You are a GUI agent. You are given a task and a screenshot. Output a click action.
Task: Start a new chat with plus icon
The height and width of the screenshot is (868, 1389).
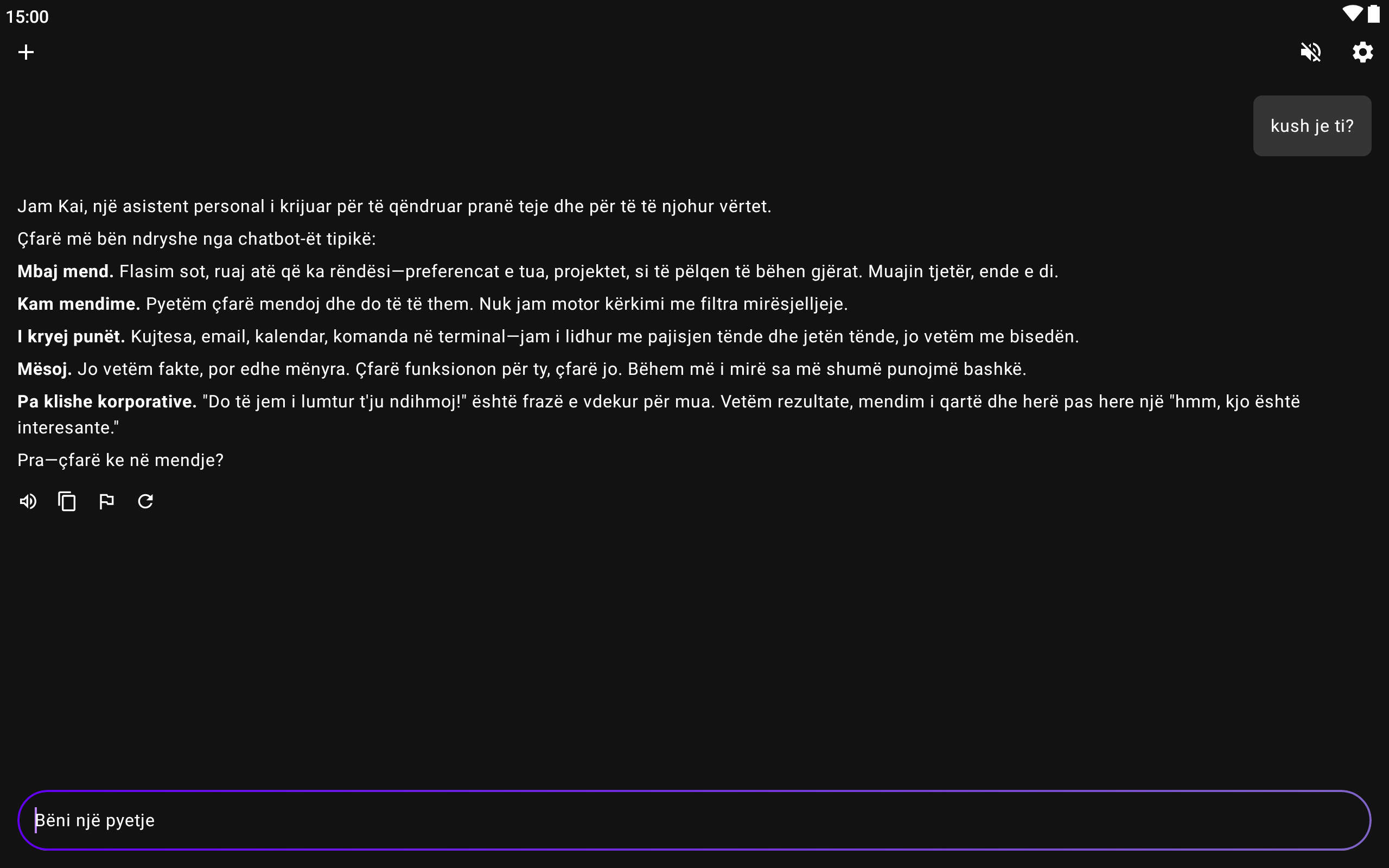26,52
